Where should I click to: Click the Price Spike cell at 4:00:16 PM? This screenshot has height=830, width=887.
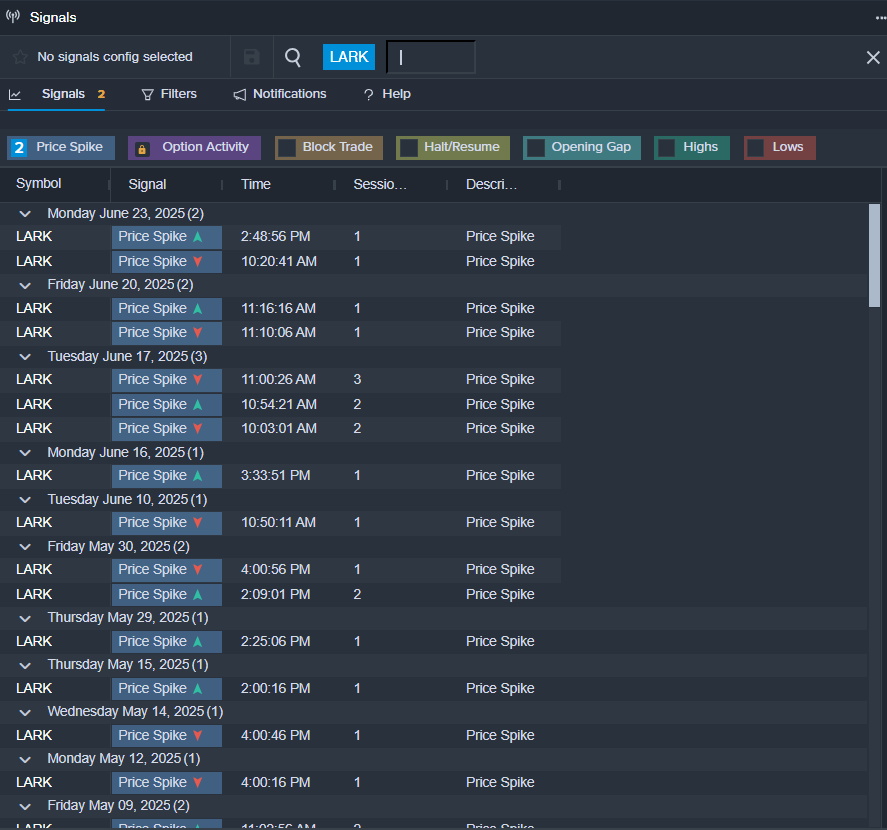(167, 782)
